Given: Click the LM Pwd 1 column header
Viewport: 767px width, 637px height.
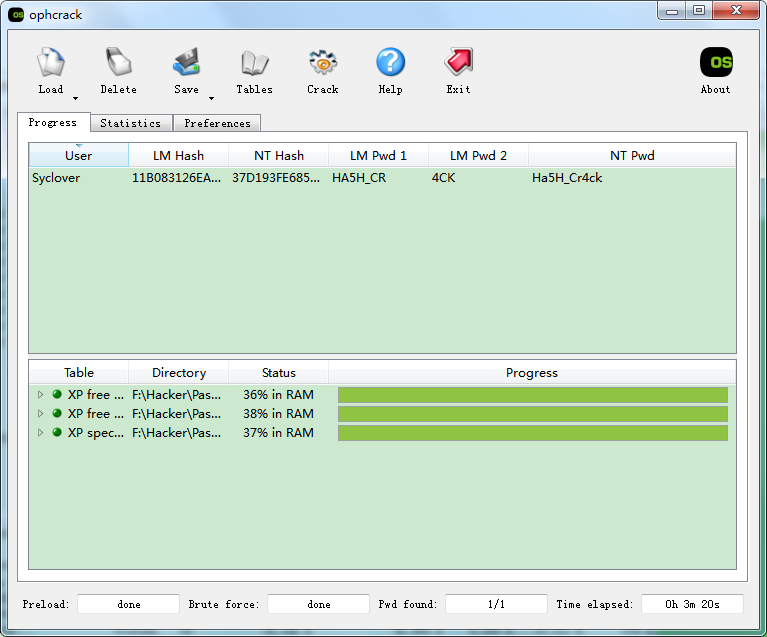Looking at the screenshot, I should pyautogui.click(x=378, y=156).
